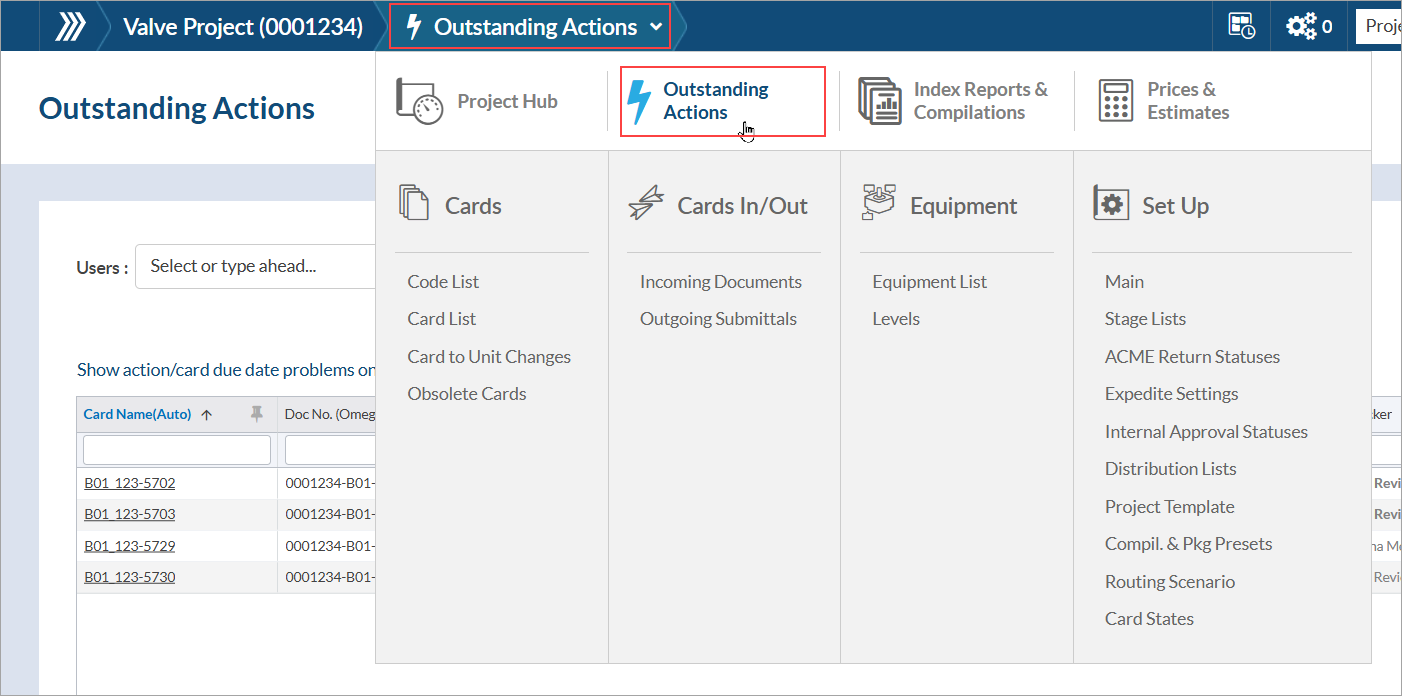1402x696 pixels.
Task: Open Stage Lists
Action: tap(1145, 319)
